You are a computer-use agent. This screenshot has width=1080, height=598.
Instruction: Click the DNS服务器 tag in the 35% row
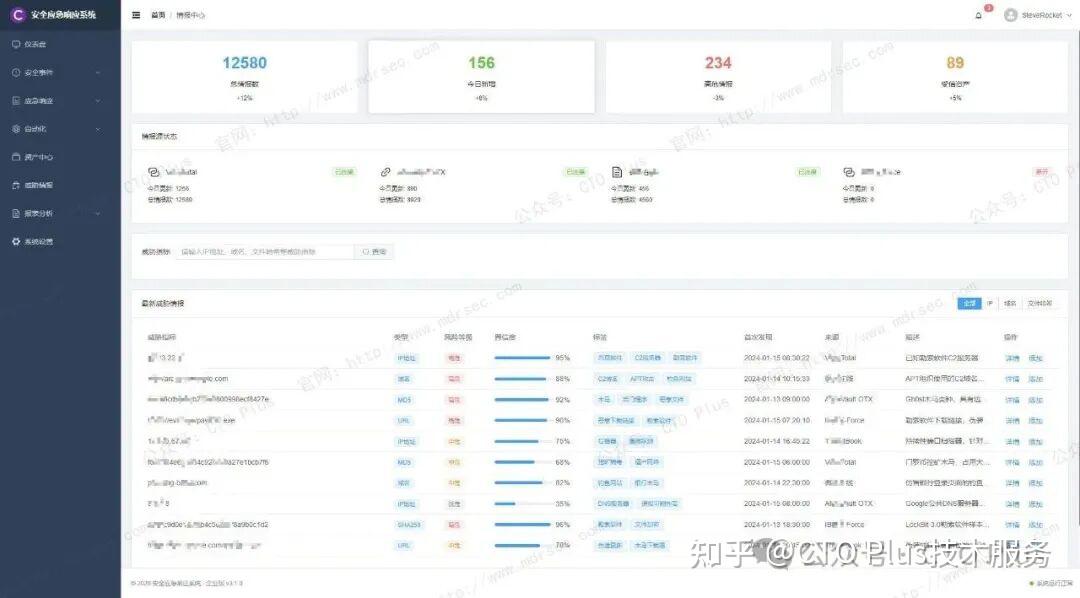point(613,504)
